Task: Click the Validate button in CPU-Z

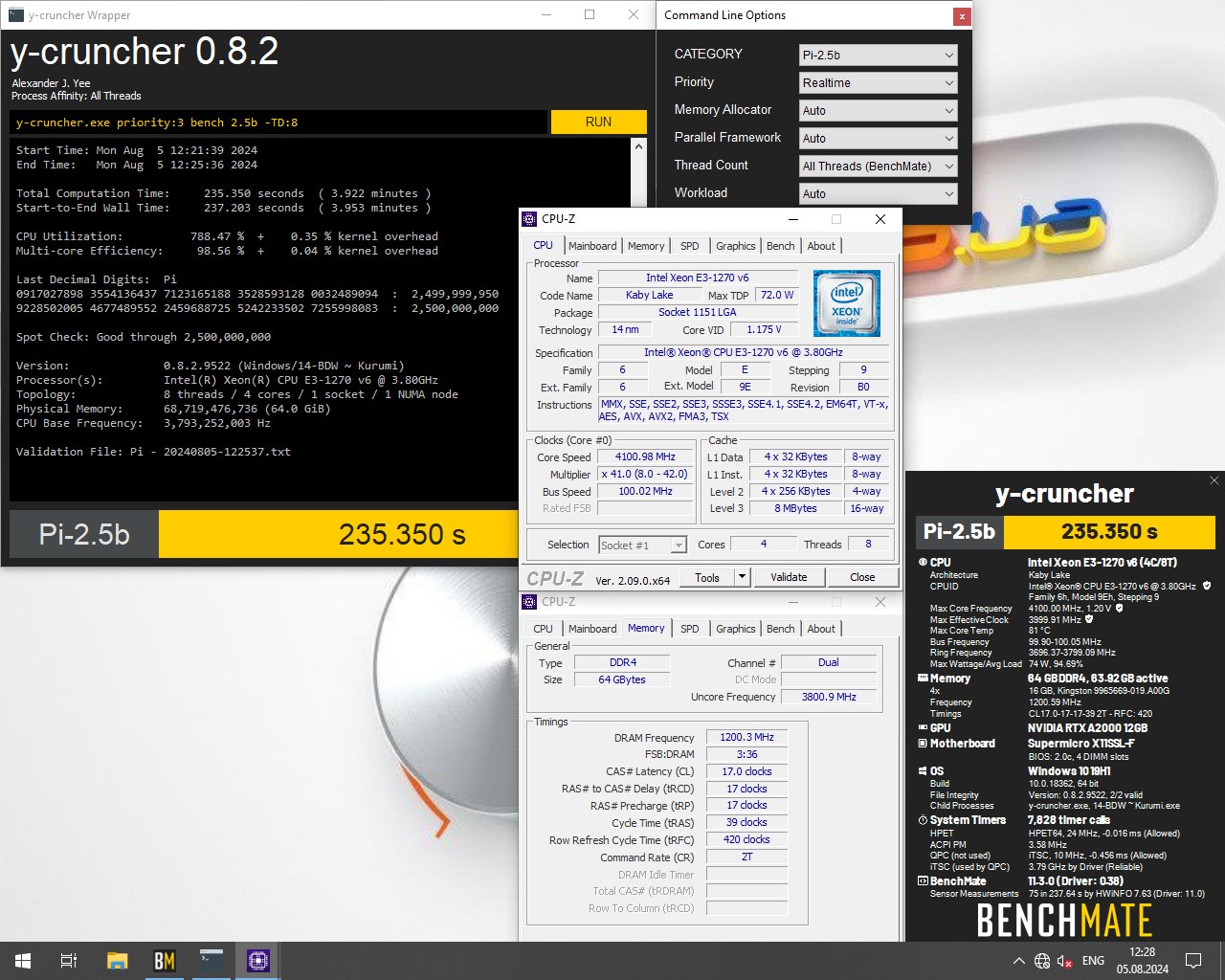Action: click(789, 577)
